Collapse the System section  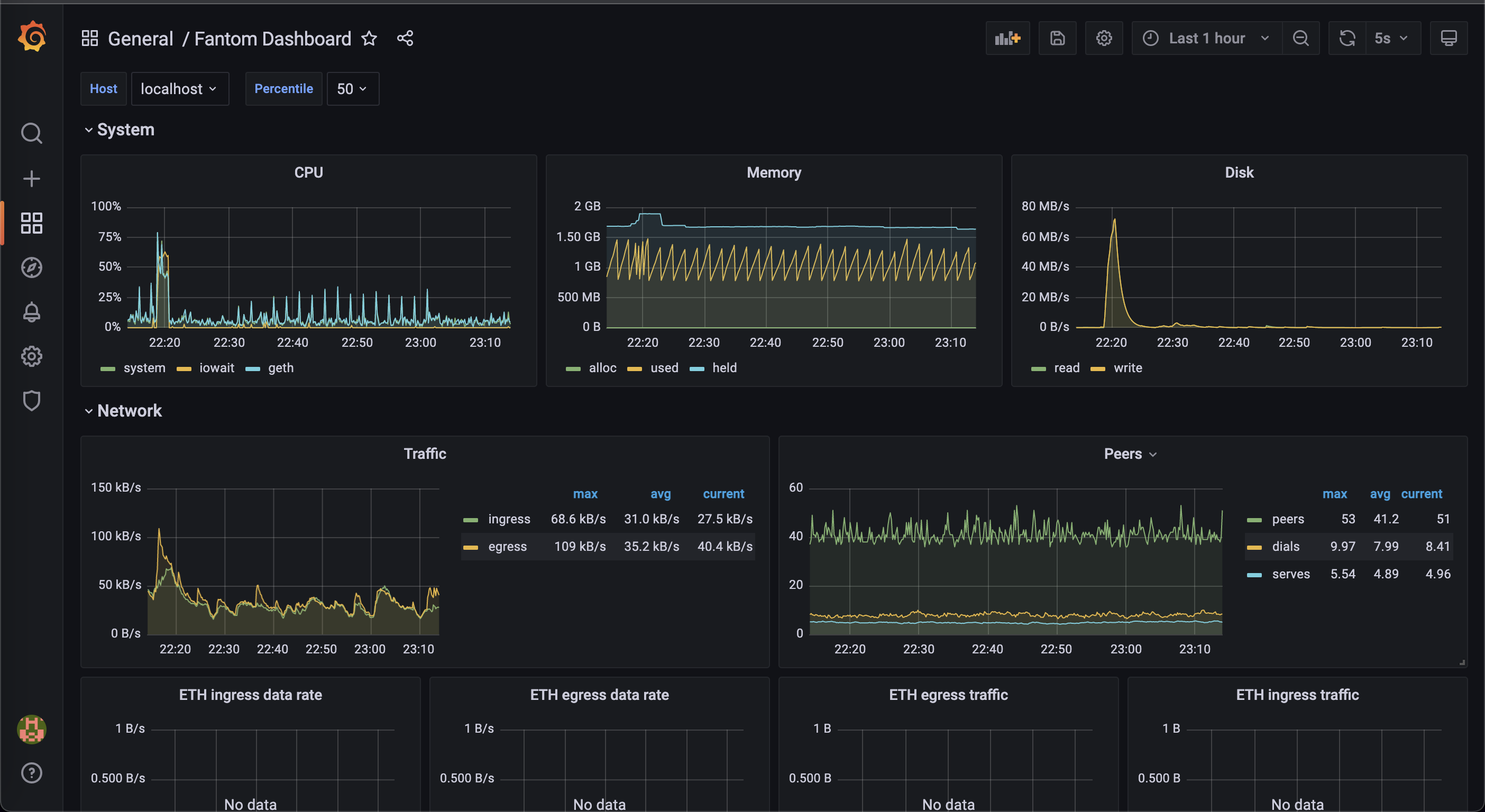point(89,129)
